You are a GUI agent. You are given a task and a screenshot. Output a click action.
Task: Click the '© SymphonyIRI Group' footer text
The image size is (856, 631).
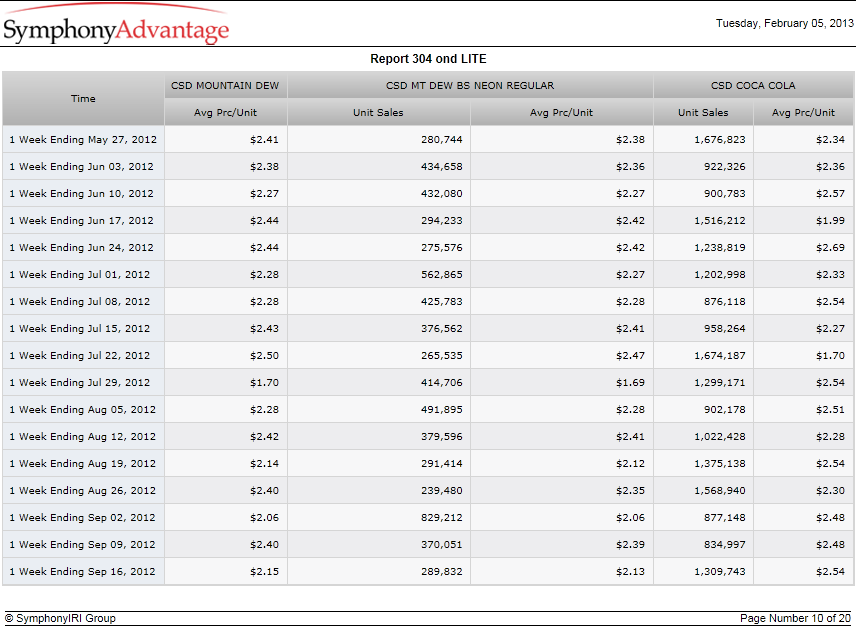click(60, 618)
